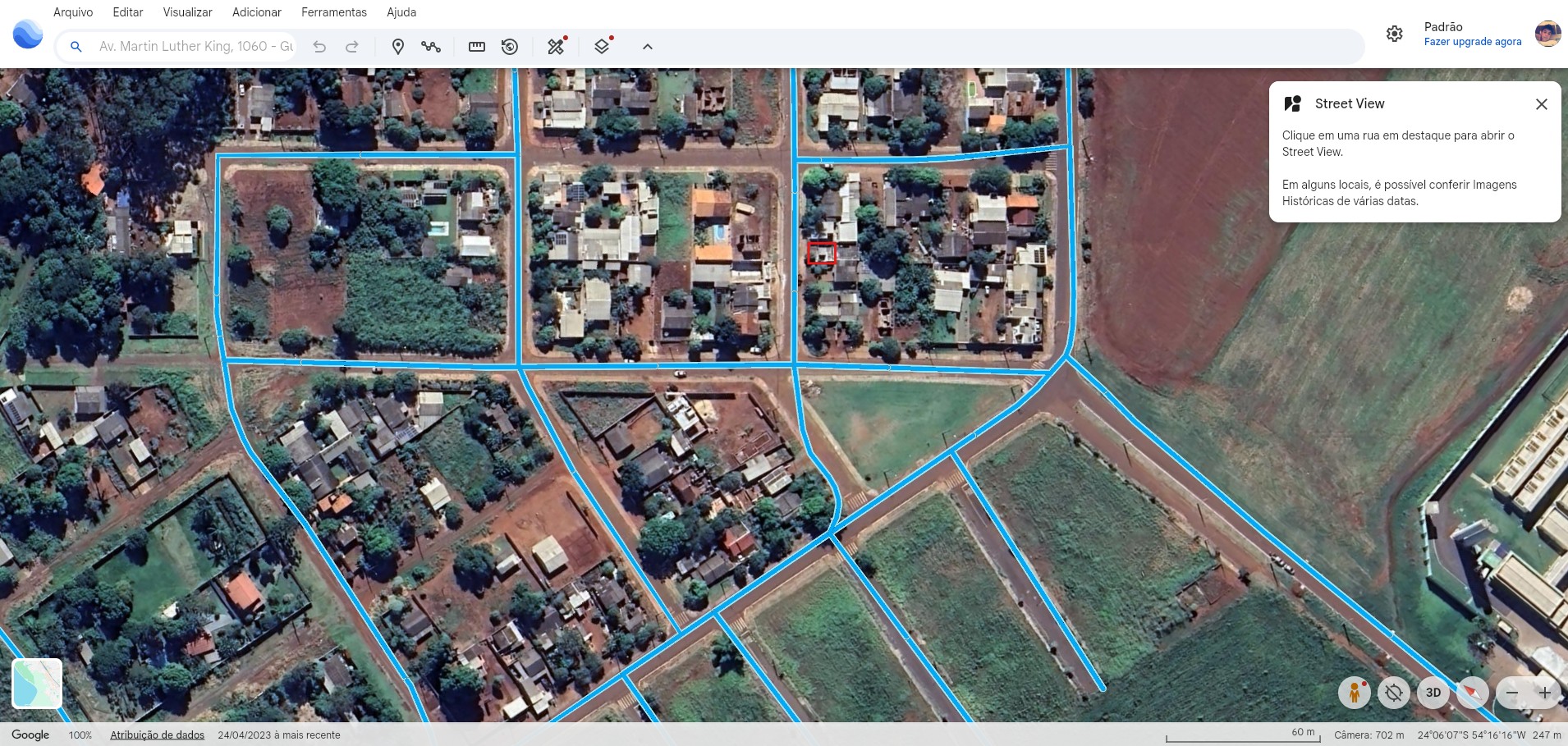Open settings gear icon
This screenshot has width=1568, height=746.
tap(1394, 34)
